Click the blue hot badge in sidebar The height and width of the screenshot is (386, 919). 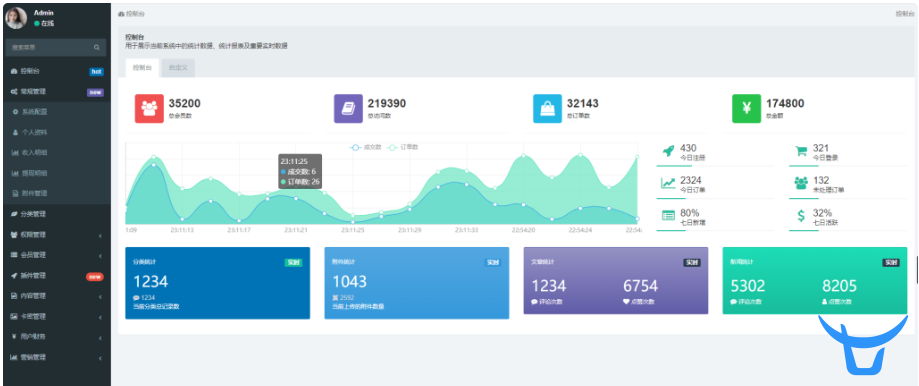pos(96,71)
